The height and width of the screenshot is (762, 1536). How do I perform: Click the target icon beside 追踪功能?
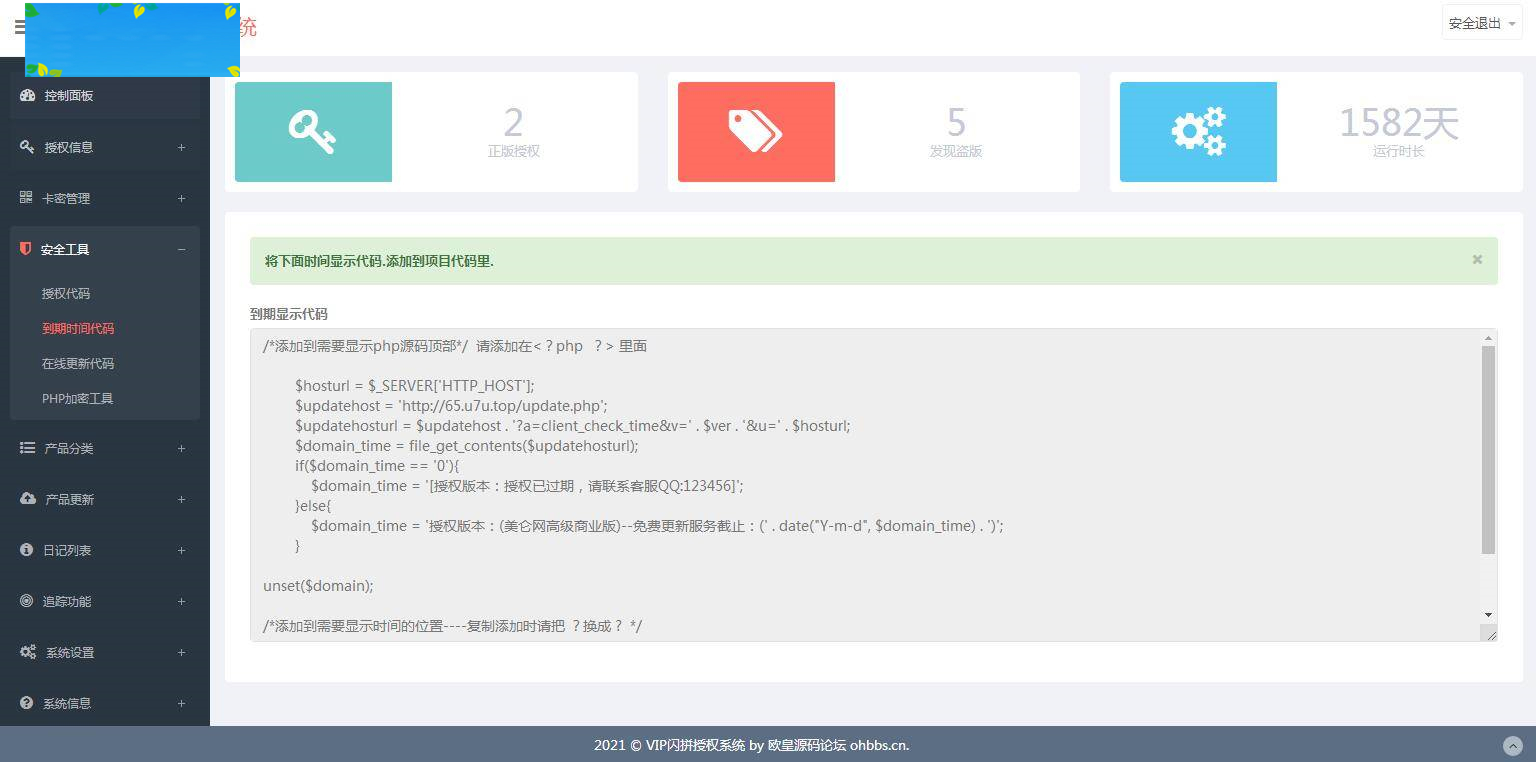point(26,601)
